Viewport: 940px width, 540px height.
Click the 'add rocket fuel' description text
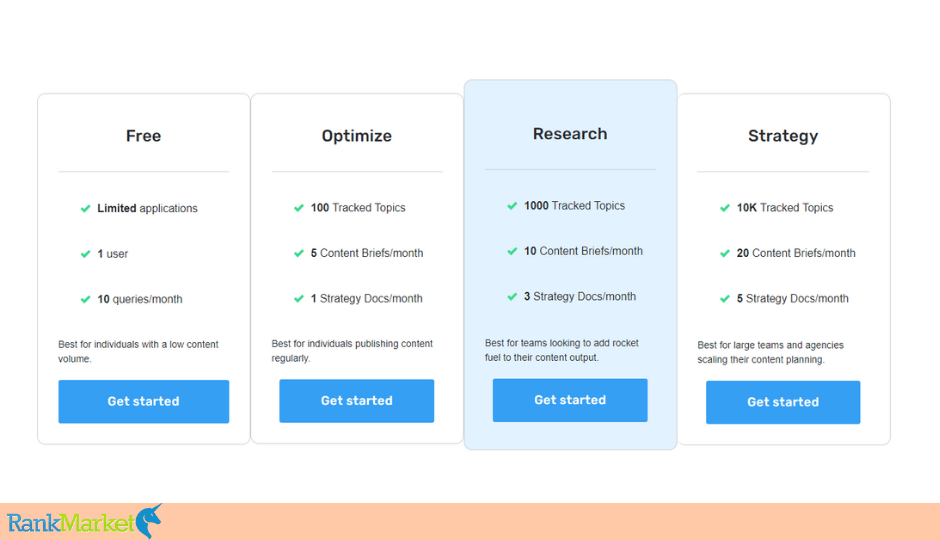pos(562,351)
